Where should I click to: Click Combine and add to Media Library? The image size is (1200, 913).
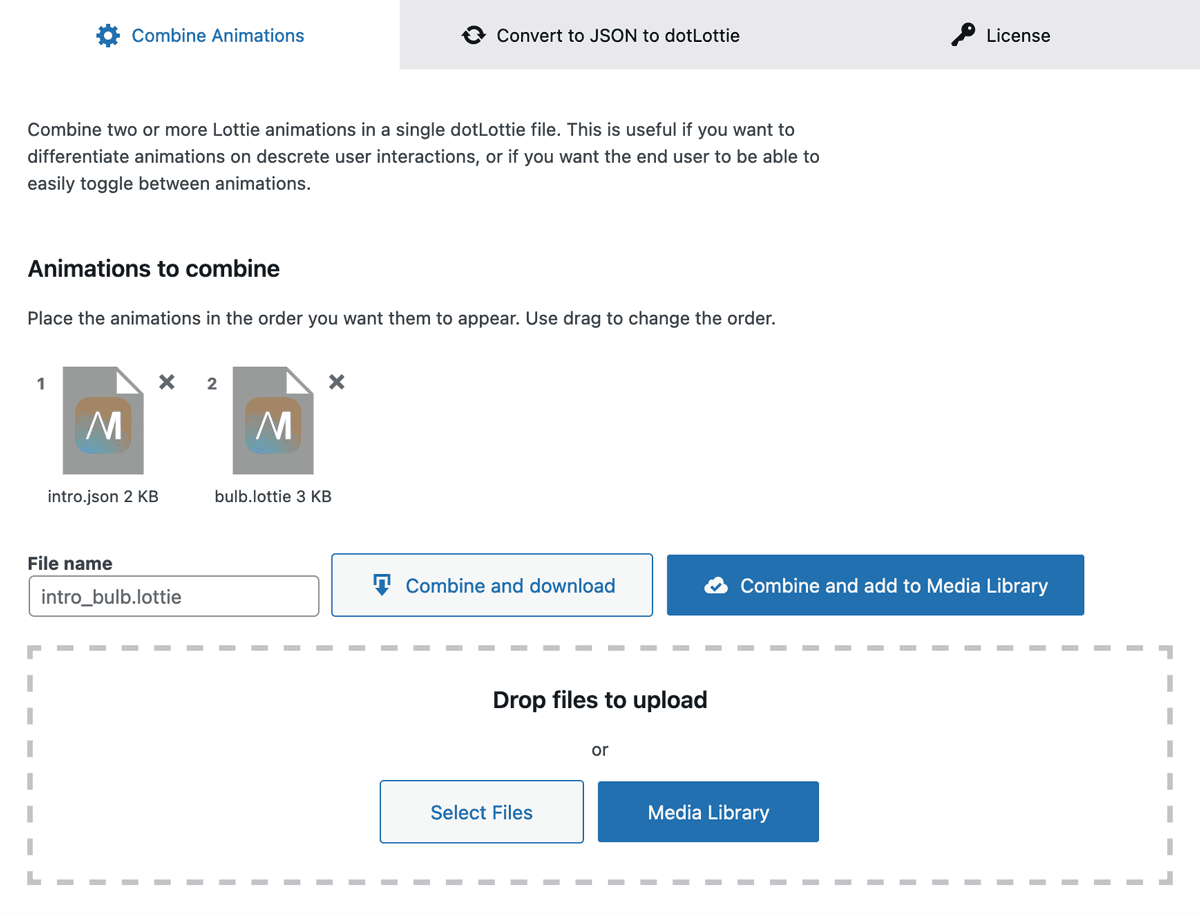click(875, 585)
